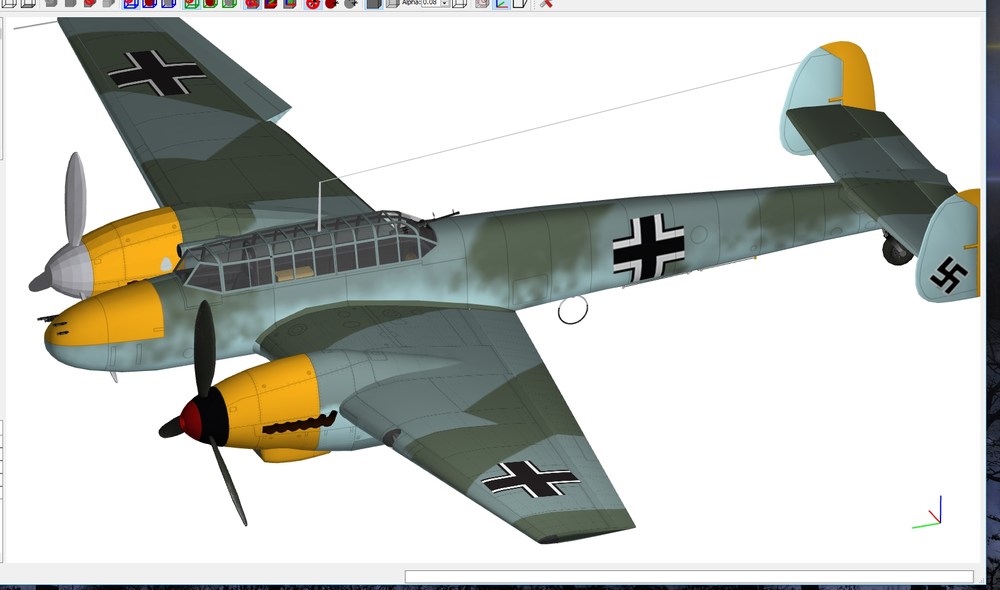Viewport: 1000px width, 590px height.
Task: Open the Alpha value dropdown arrow
Action: pos(445,3)
